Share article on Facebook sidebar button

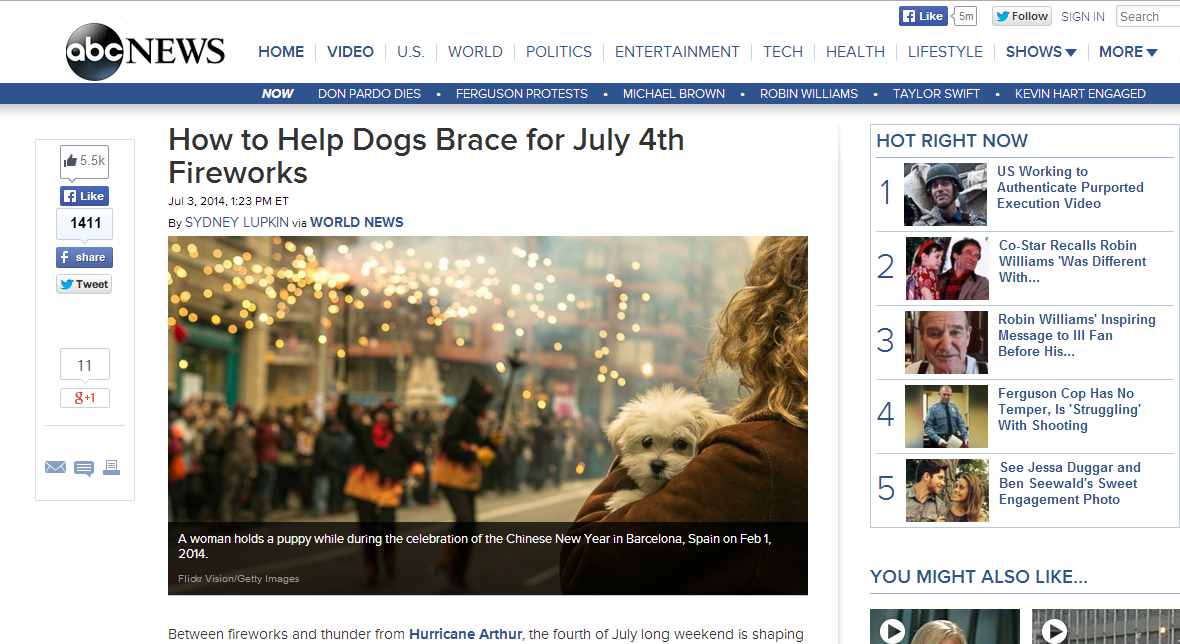click(84, 257)
